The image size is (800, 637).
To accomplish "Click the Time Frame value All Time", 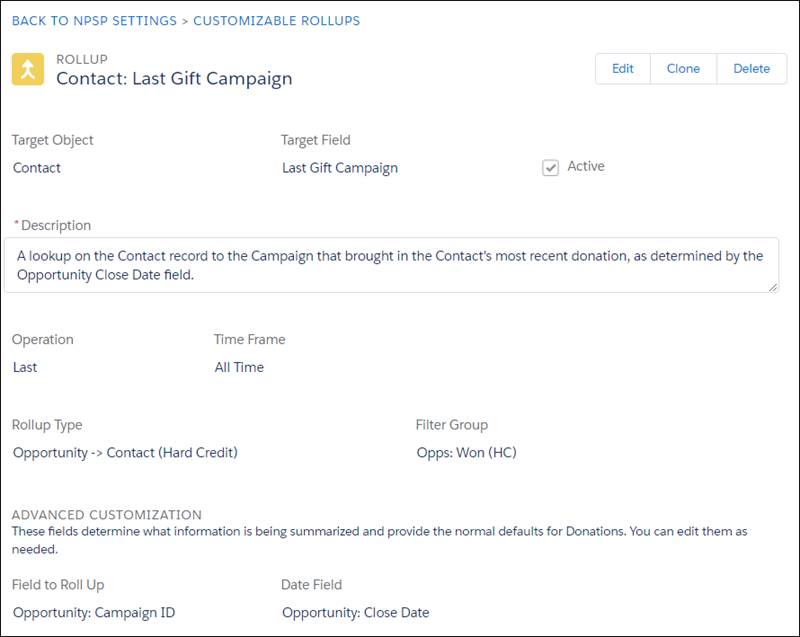I will coord(239,367).
